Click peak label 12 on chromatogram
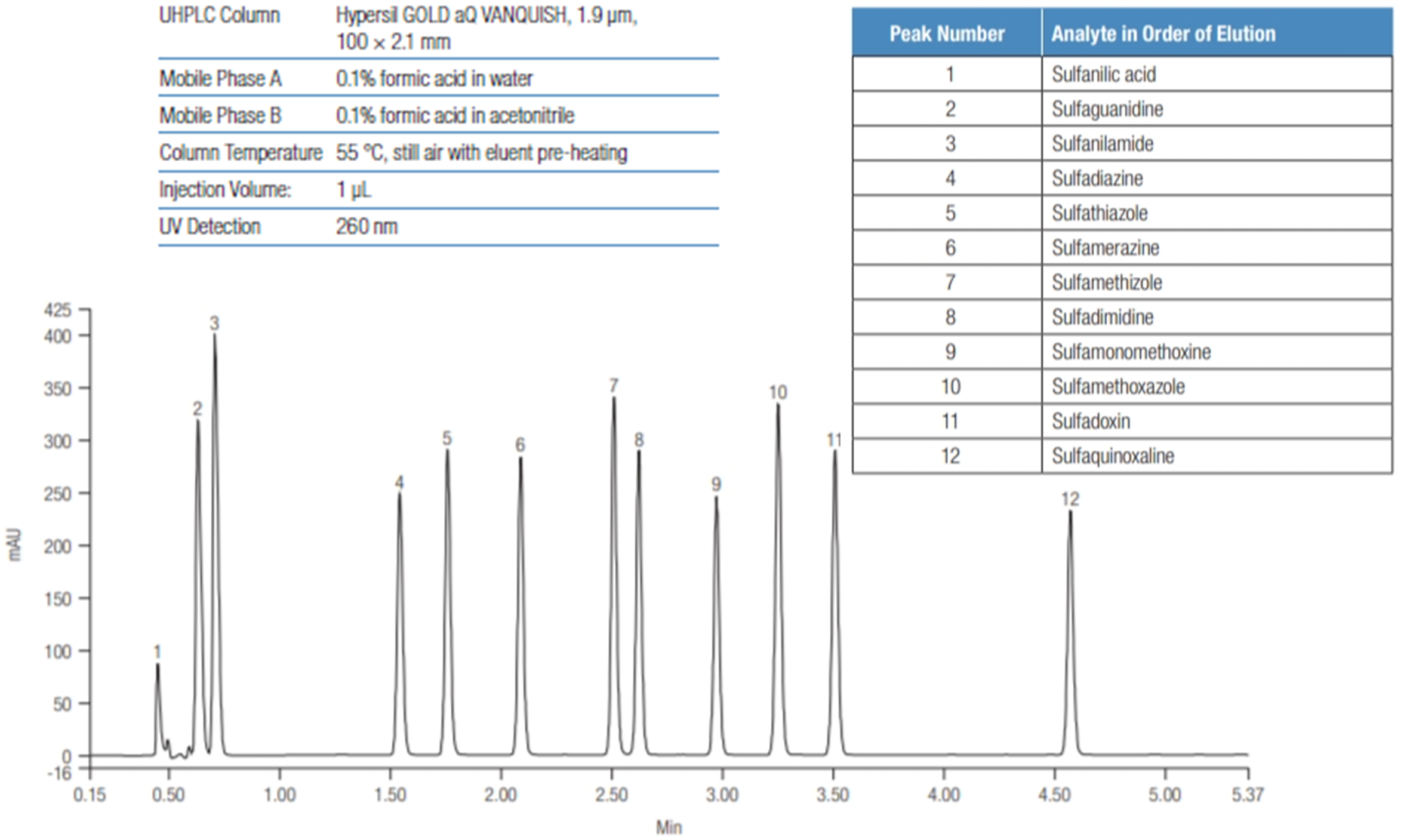Screen dimensions: 1410x840 [1070, 499]
